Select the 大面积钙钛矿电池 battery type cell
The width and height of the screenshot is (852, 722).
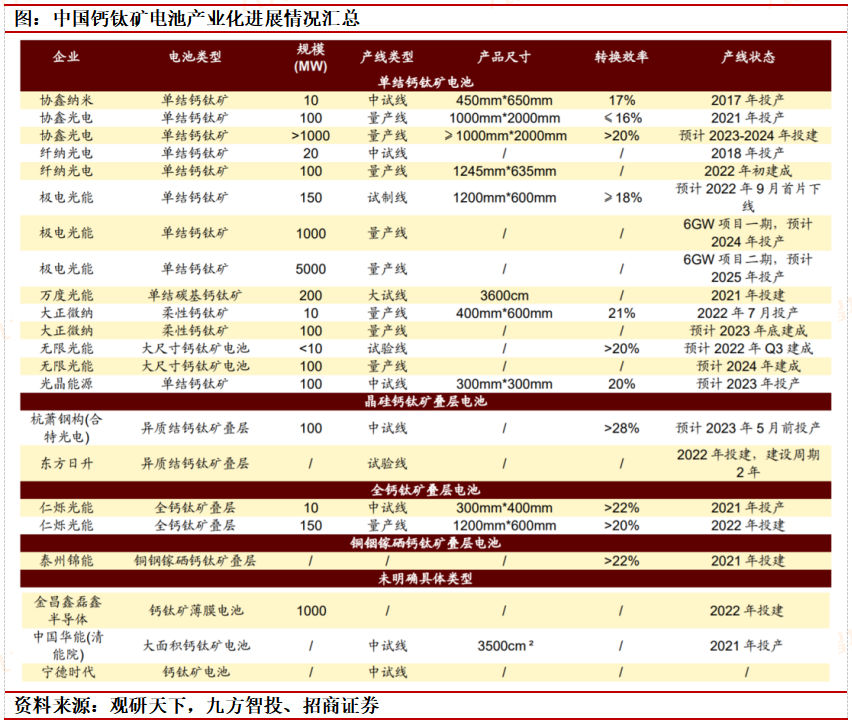tap(196, 646)
